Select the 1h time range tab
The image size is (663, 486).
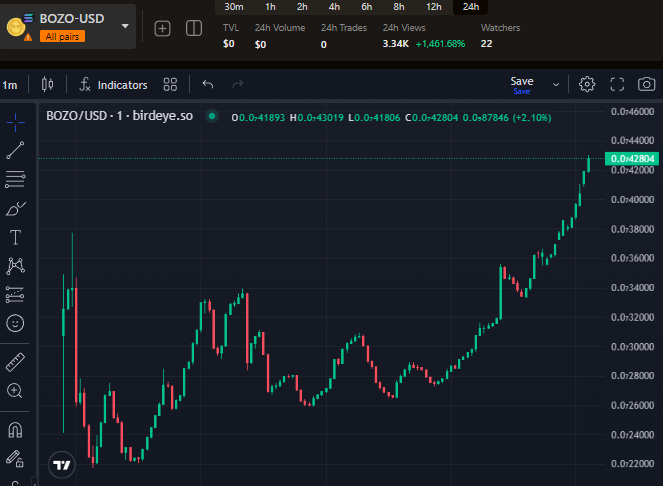tap(270, 7)
